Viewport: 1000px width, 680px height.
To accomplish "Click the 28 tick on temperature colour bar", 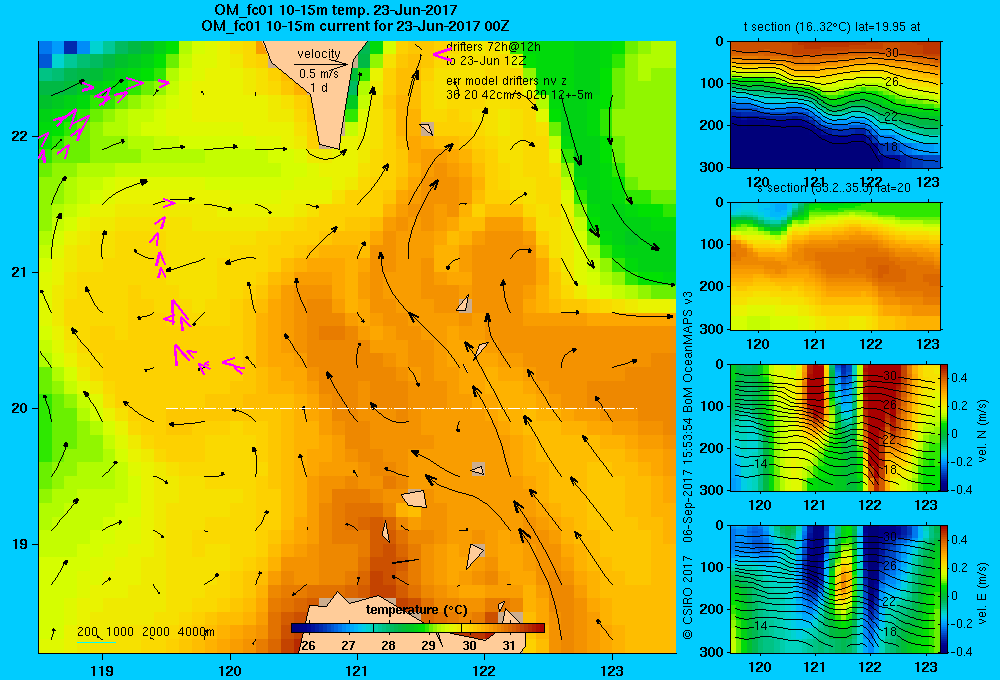I will (x=388, y=646).
